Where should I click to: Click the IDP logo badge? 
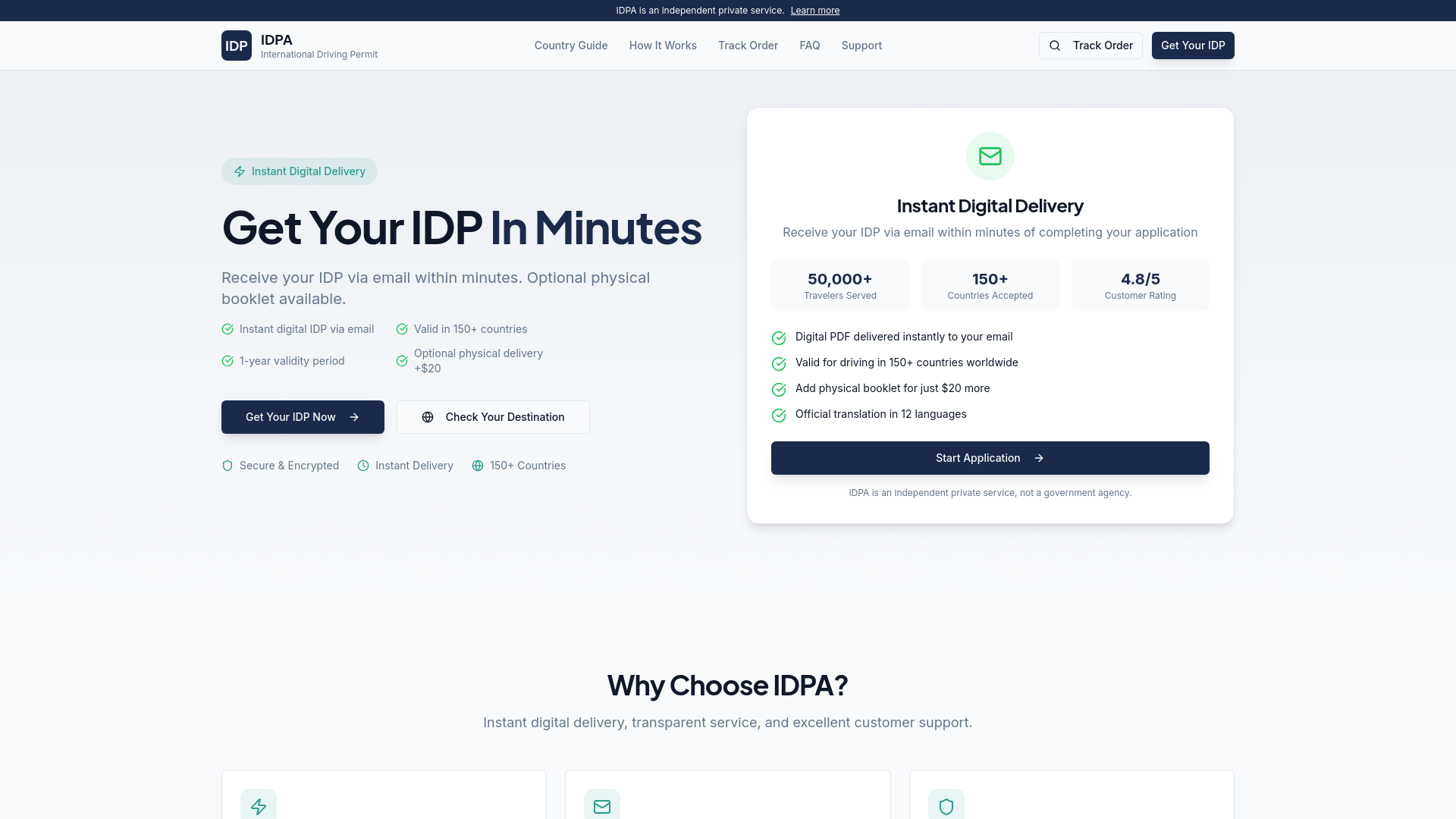236,45
